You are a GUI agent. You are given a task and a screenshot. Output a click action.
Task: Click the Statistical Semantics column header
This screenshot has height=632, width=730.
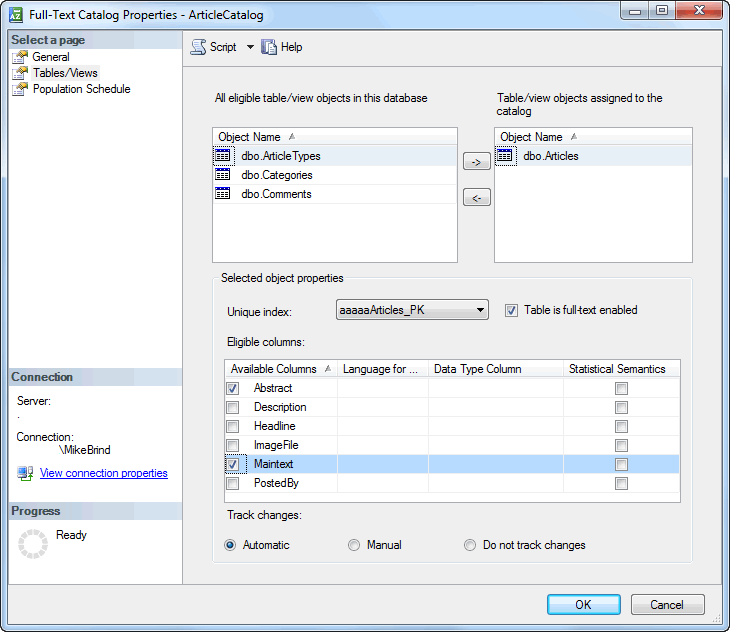tap(622, 369)
